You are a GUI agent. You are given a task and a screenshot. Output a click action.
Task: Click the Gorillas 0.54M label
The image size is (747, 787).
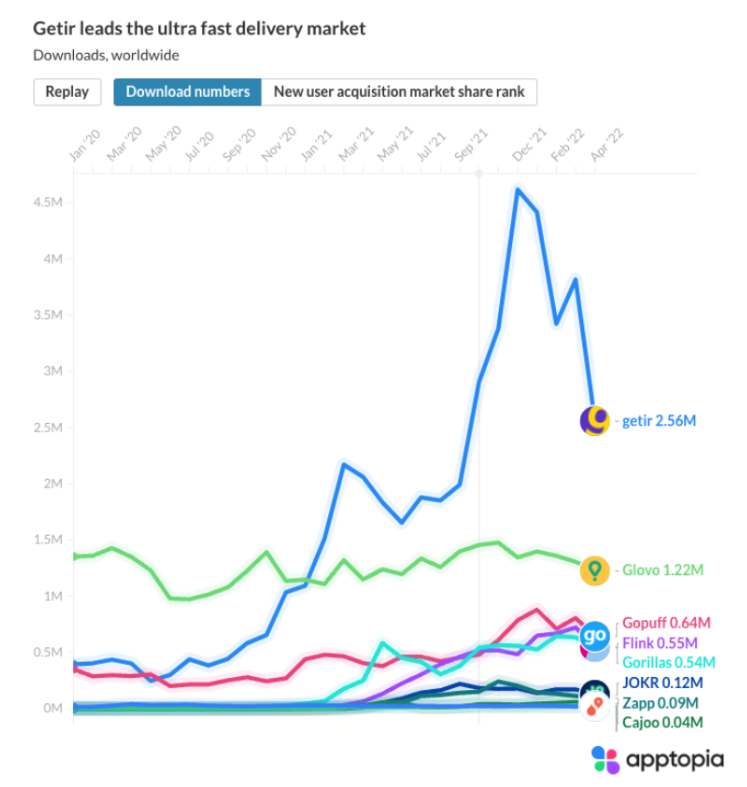[669, 663]
